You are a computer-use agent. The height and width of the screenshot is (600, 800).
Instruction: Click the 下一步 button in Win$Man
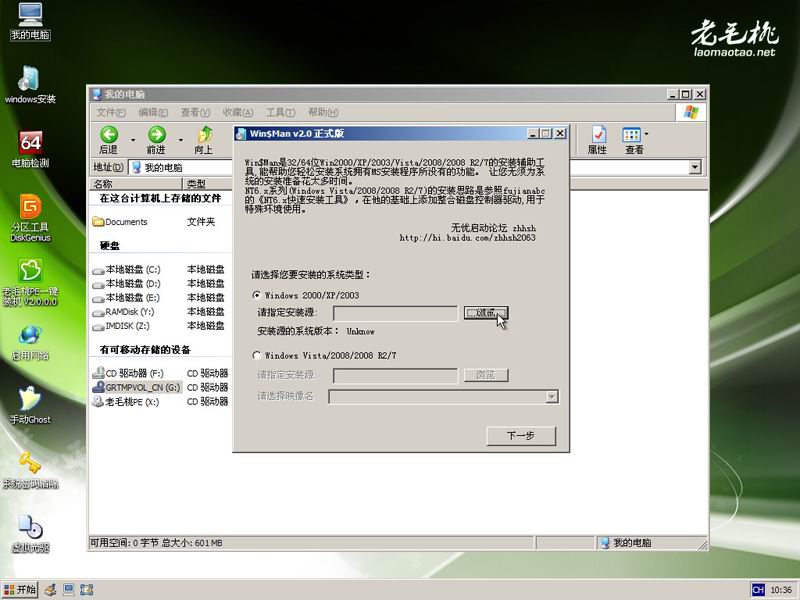pos(521,436)
